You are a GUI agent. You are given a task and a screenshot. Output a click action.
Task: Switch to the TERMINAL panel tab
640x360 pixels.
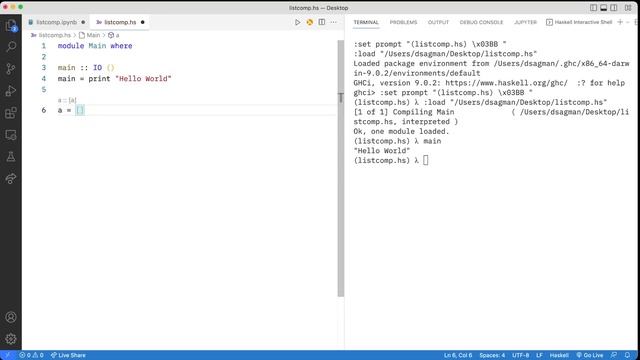point(366,22)
